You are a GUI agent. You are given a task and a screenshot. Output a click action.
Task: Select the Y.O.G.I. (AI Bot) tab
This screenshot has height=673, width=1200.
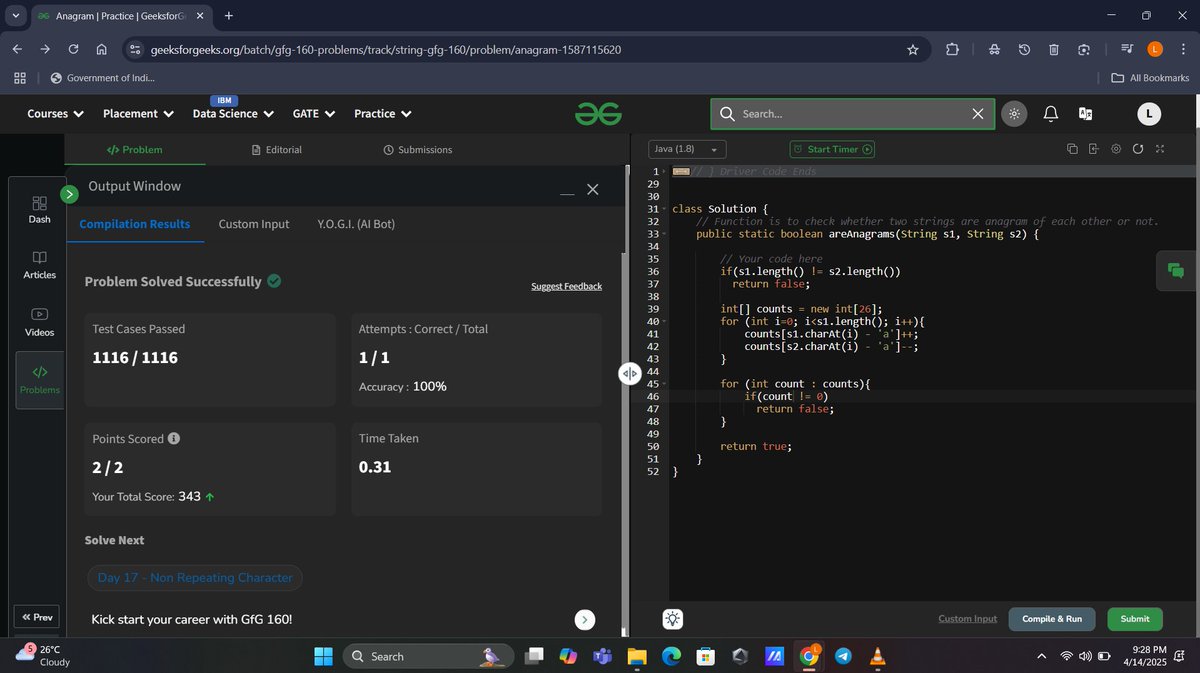click(x=356, y=224)
